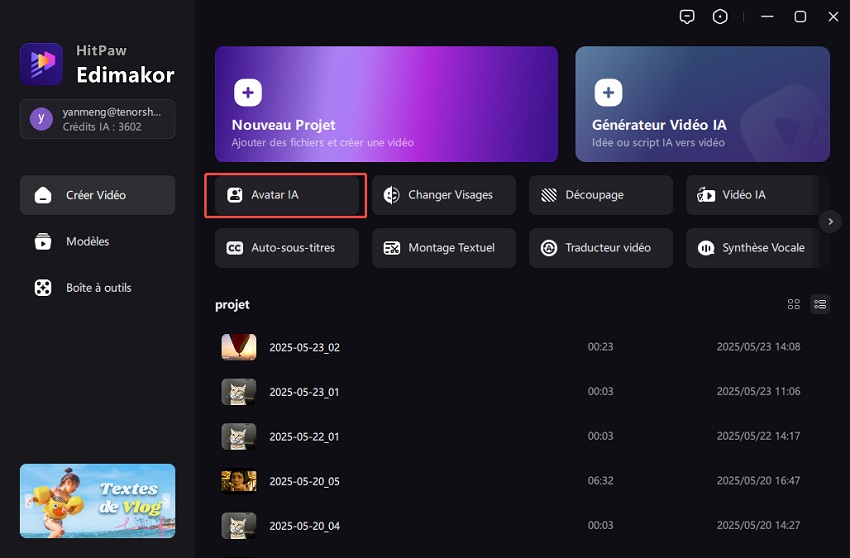Image resolution: width=850 pixels, height=558 pixels.
Task: Click date 2025/05/23 14:08
Action: pos(758,347)
